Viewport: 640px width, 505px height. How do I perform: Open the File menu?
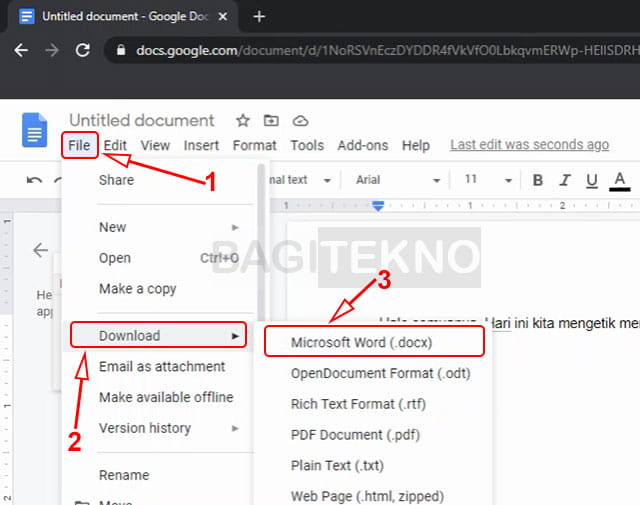(x=79, y=145)
